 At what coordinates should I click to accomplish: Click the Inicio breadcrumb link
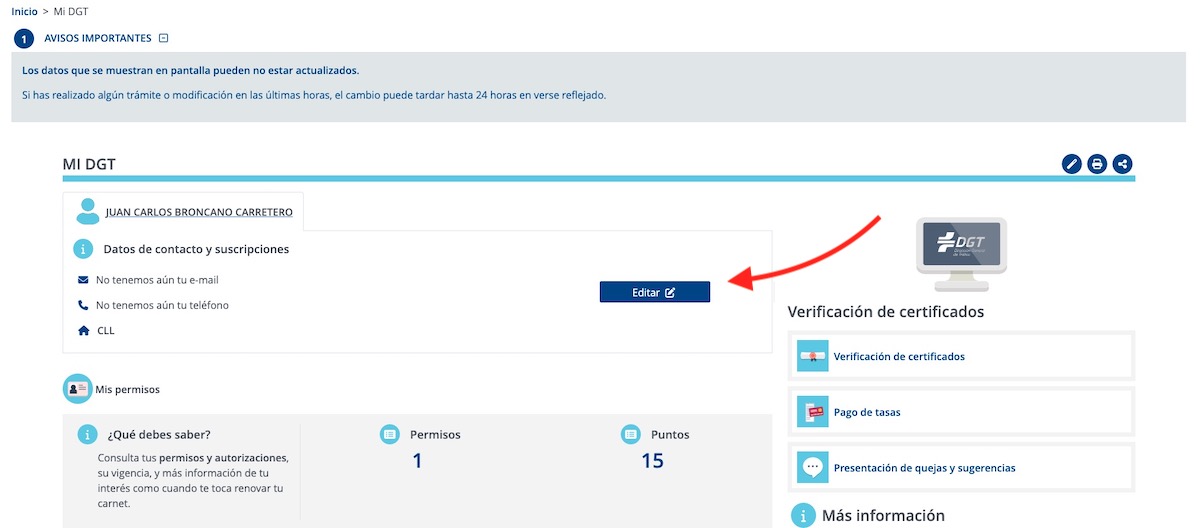(25, 10)
